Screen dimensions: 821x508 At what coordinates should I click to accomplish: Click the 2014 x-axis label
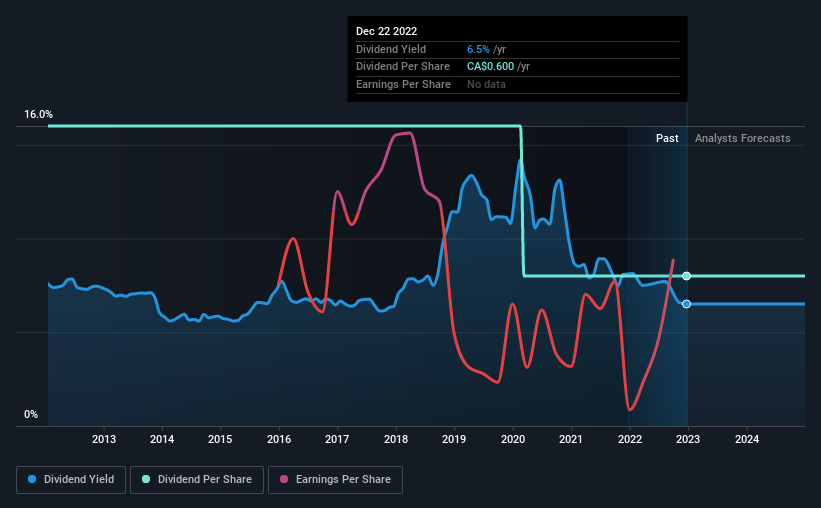click(162, 439)
